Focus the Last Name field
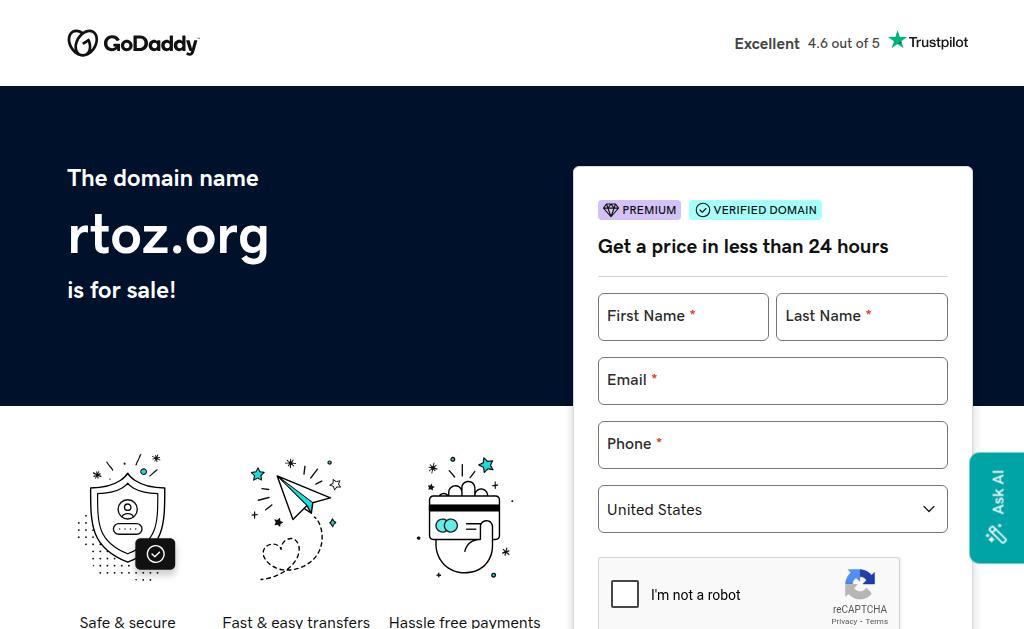The height and width of the screenshot is (629, 1024). [x=861, y=317]
